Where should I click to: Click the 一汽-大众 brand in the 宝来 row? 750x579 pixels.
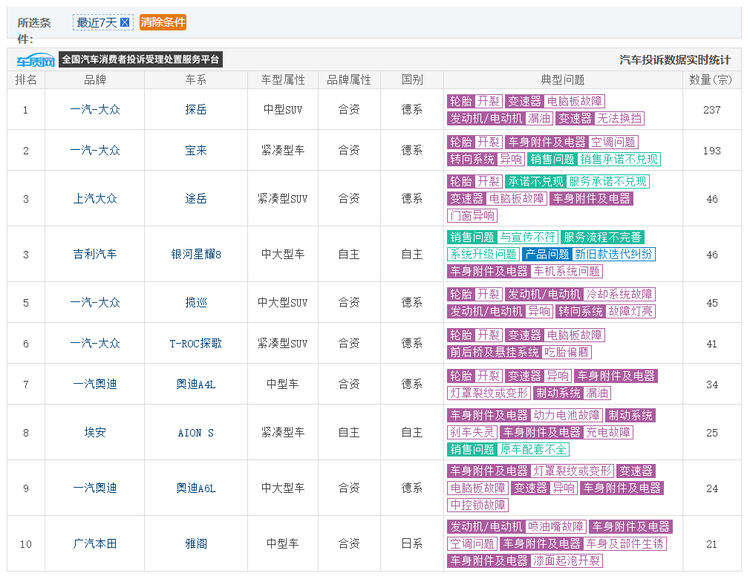[95, 150]
